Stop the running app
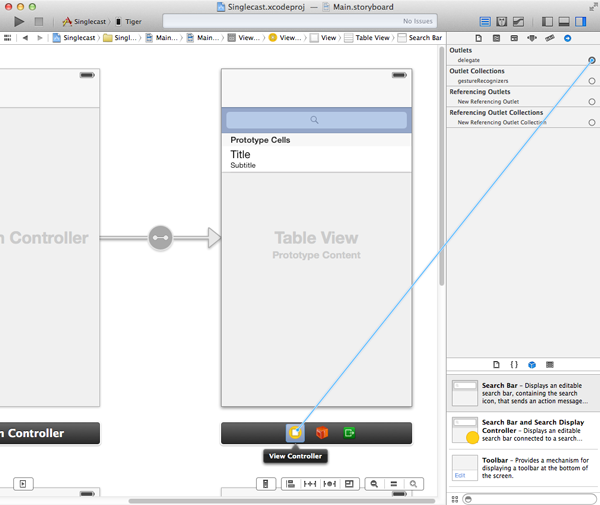600x505 pixels. 39,22
